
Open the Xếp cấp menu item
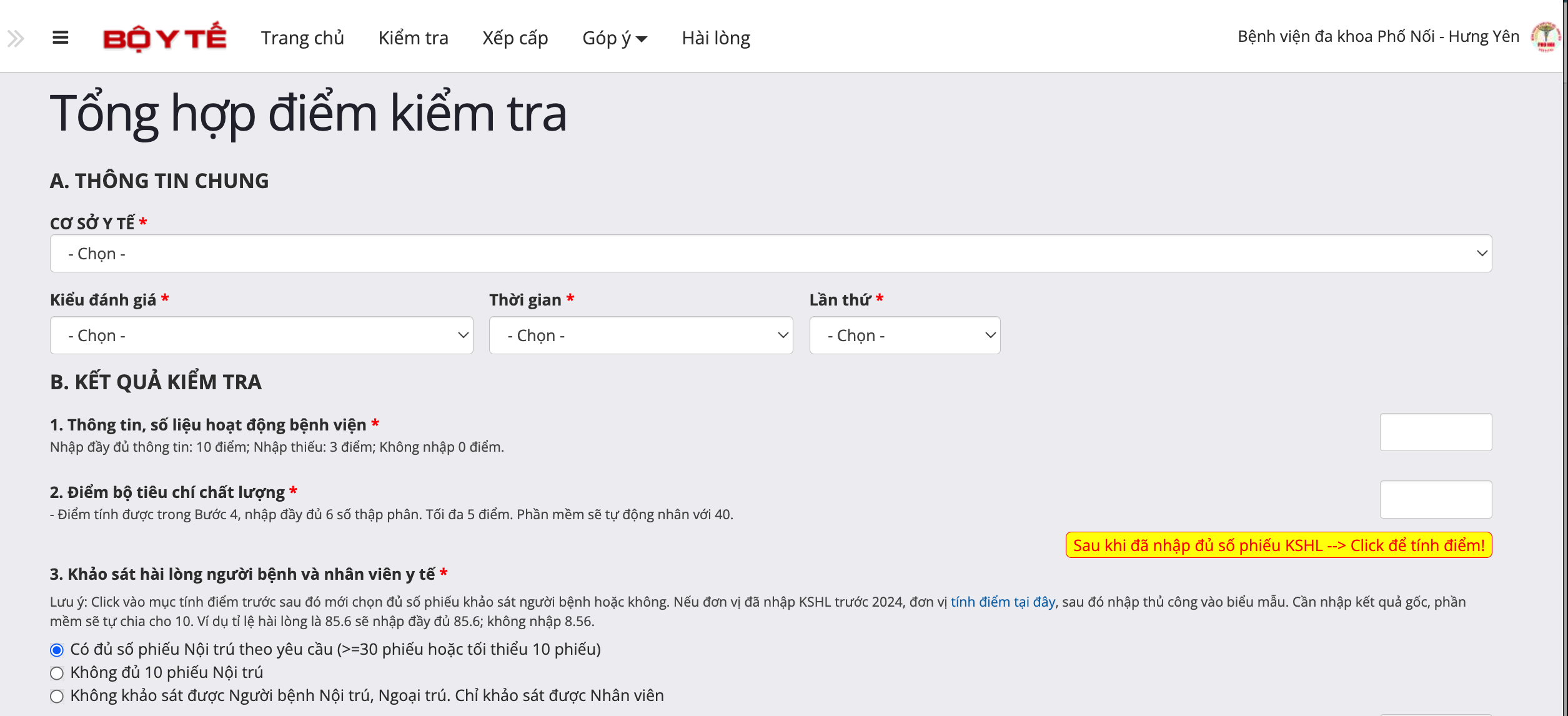515,38
